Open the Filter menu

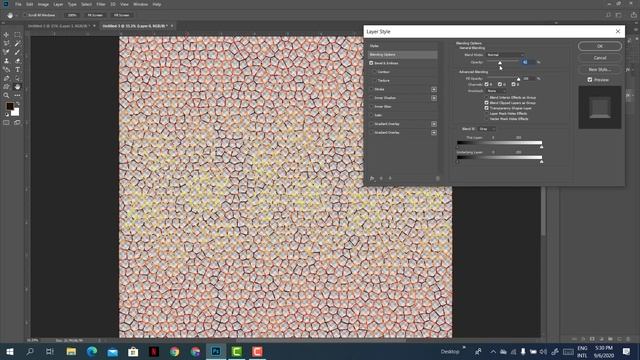coord(101,4)
